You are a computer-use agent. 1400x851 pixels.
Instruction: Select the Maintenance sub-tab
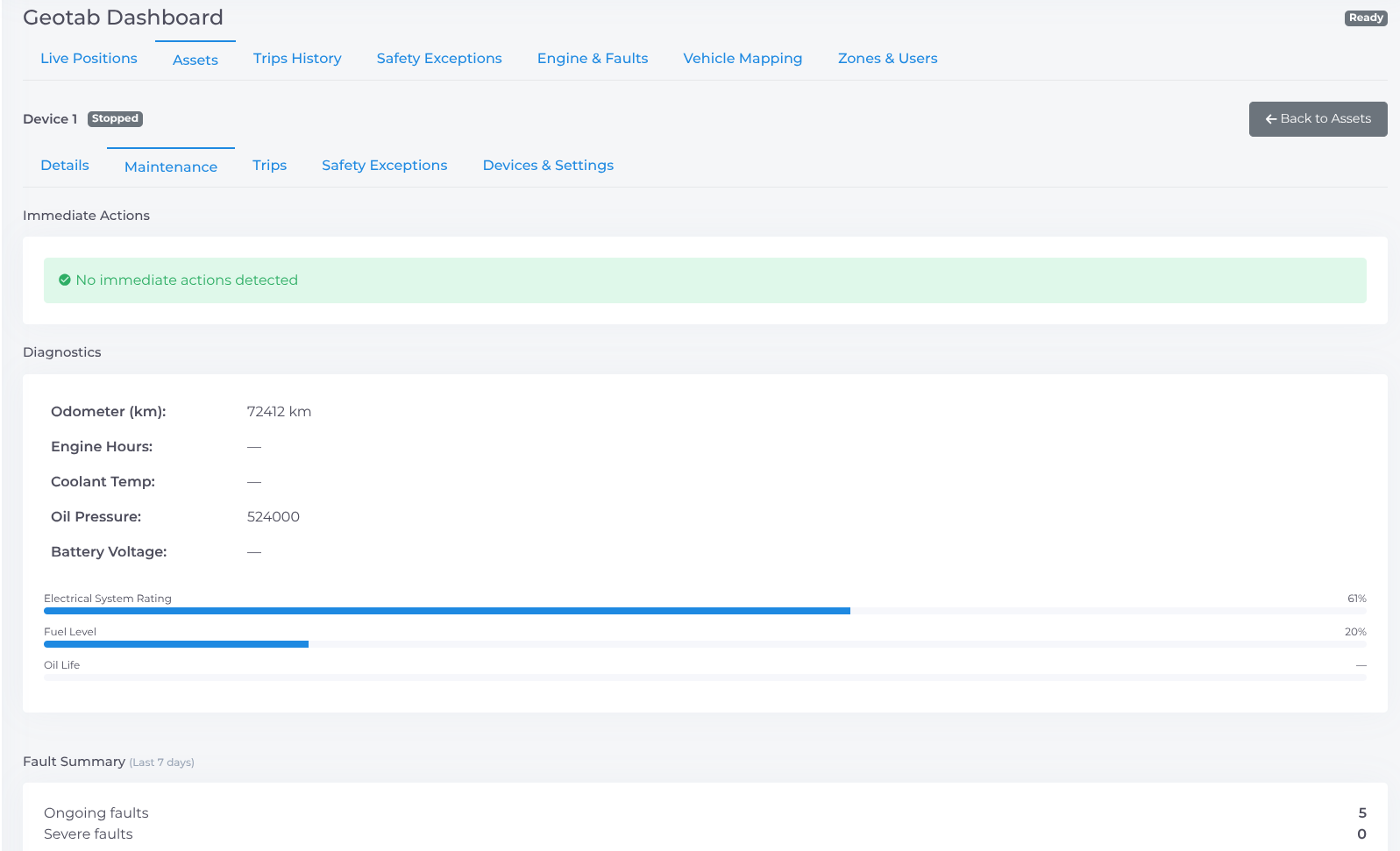click(x=171, y=167)
